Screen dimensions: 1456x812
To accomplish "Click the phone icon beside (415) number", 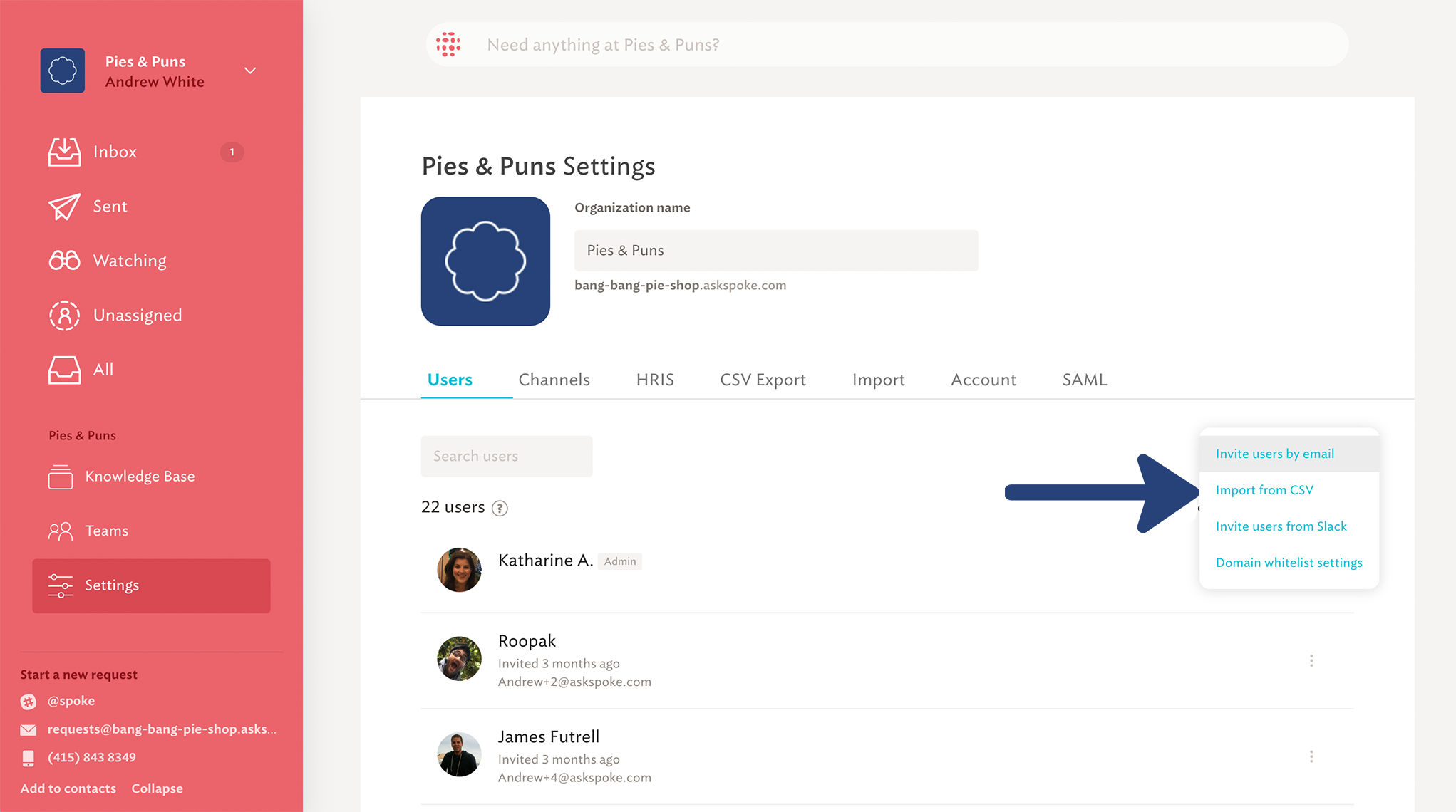I will (29, 758).
